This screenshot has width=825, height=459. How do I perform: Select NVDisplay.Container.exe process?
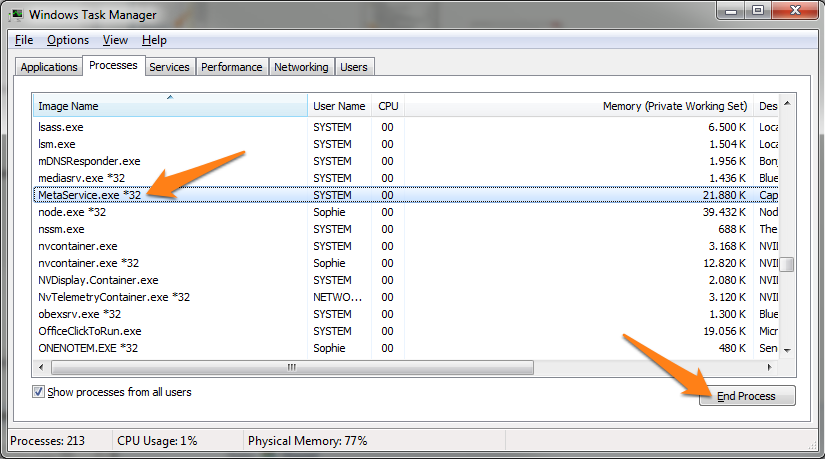tap(405, 280)
